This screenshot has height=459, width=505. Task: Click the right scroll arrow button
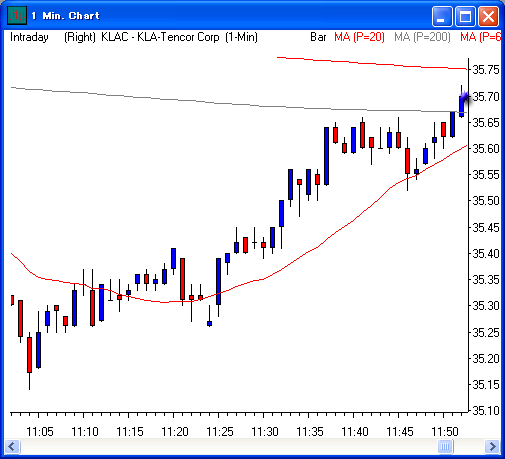492,446
